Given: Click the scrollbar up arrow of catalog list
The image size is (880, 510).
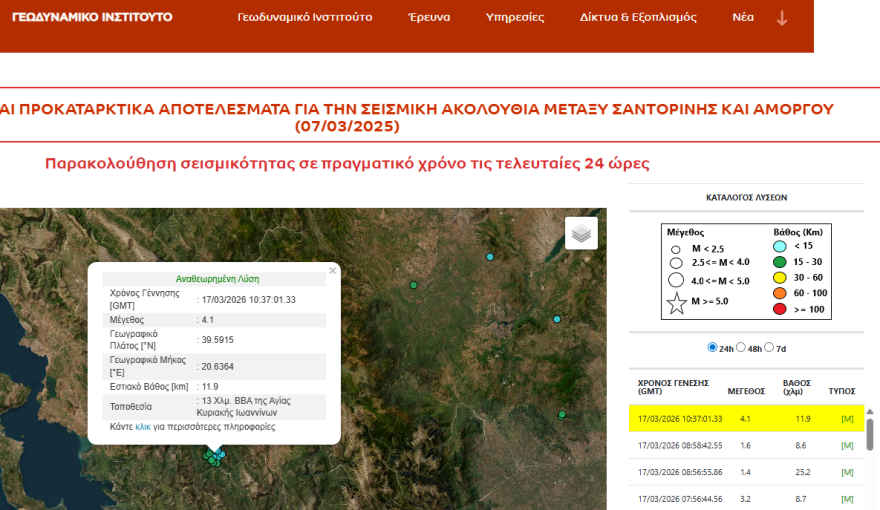Looking at the screenshot, I should [870, 412].
